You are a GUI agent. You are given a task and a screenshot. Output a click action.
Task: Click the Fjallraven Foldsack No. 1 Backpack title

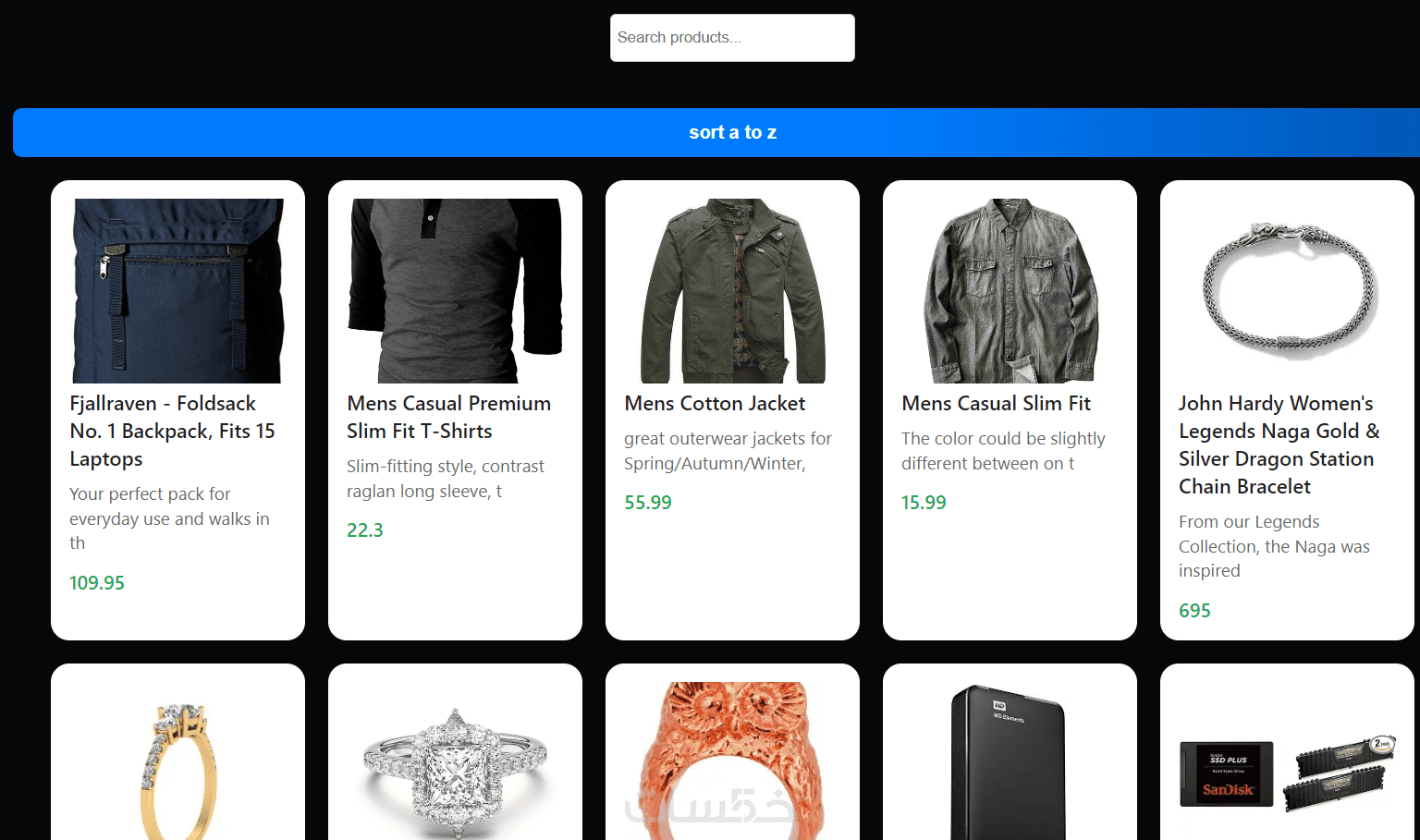(172, 431)
